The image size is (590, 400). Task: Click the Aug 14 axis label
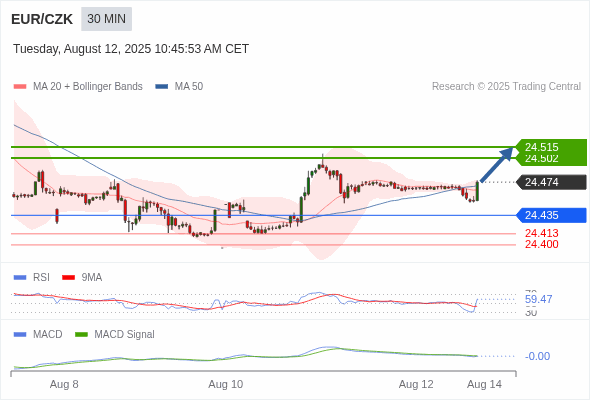pos(484,384)
